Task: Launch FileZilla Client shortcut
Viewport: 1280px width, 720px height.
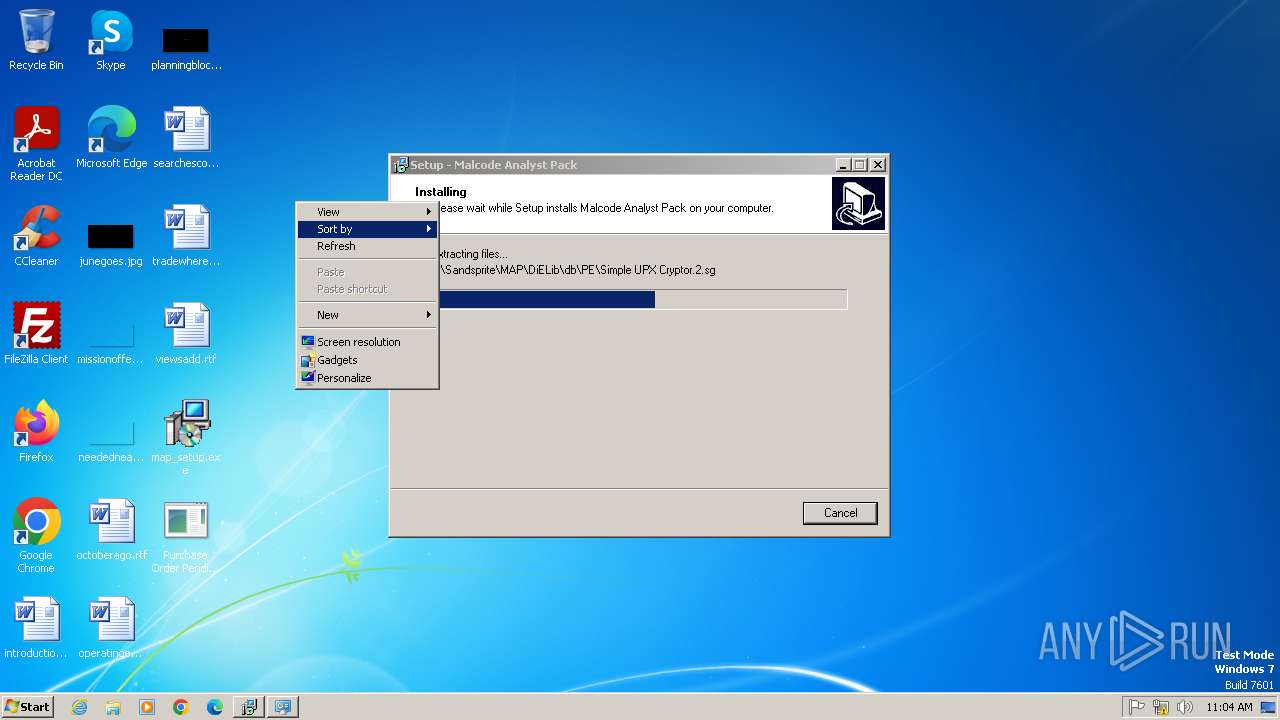Action: pyautogui.click(x=36, y=334)
